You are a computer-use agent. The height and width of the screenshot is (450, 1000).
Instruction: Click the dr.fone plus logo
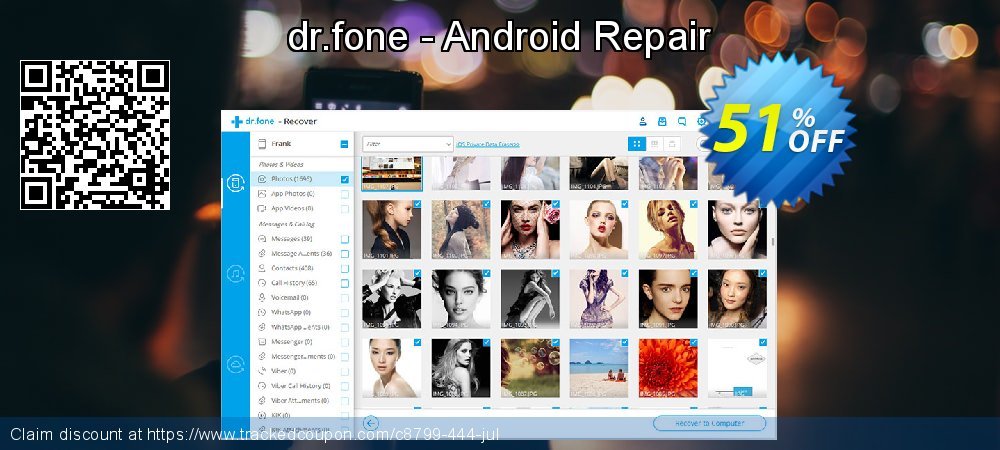(x=237, y=122)
